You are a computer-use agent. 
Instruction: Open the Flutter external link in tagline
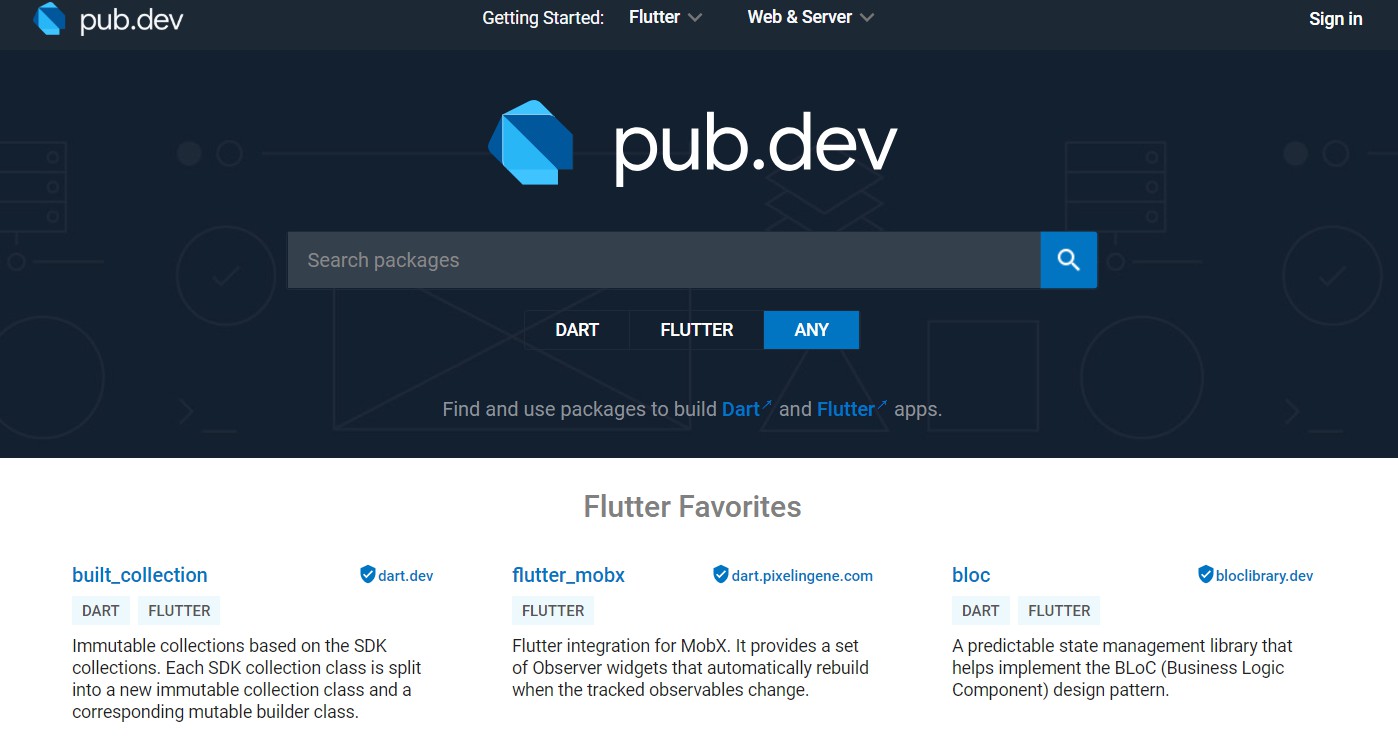point(846,409)
